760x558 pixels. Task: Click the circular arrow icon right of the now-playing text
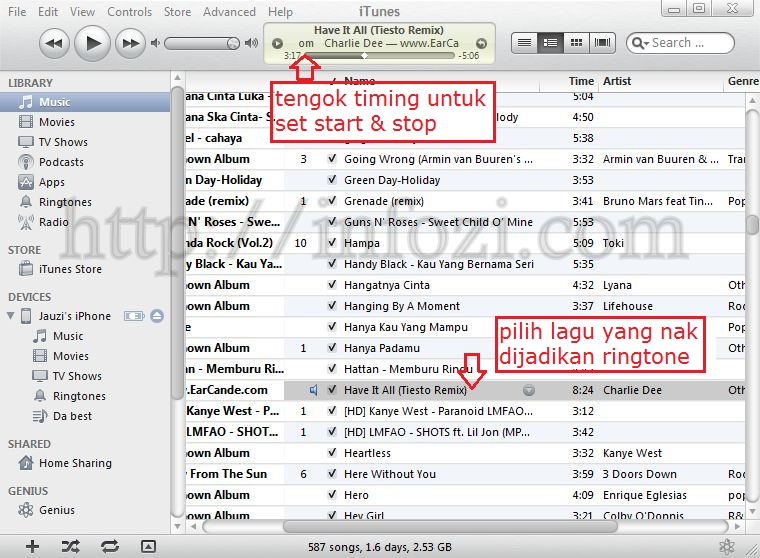tap(481, 43)
